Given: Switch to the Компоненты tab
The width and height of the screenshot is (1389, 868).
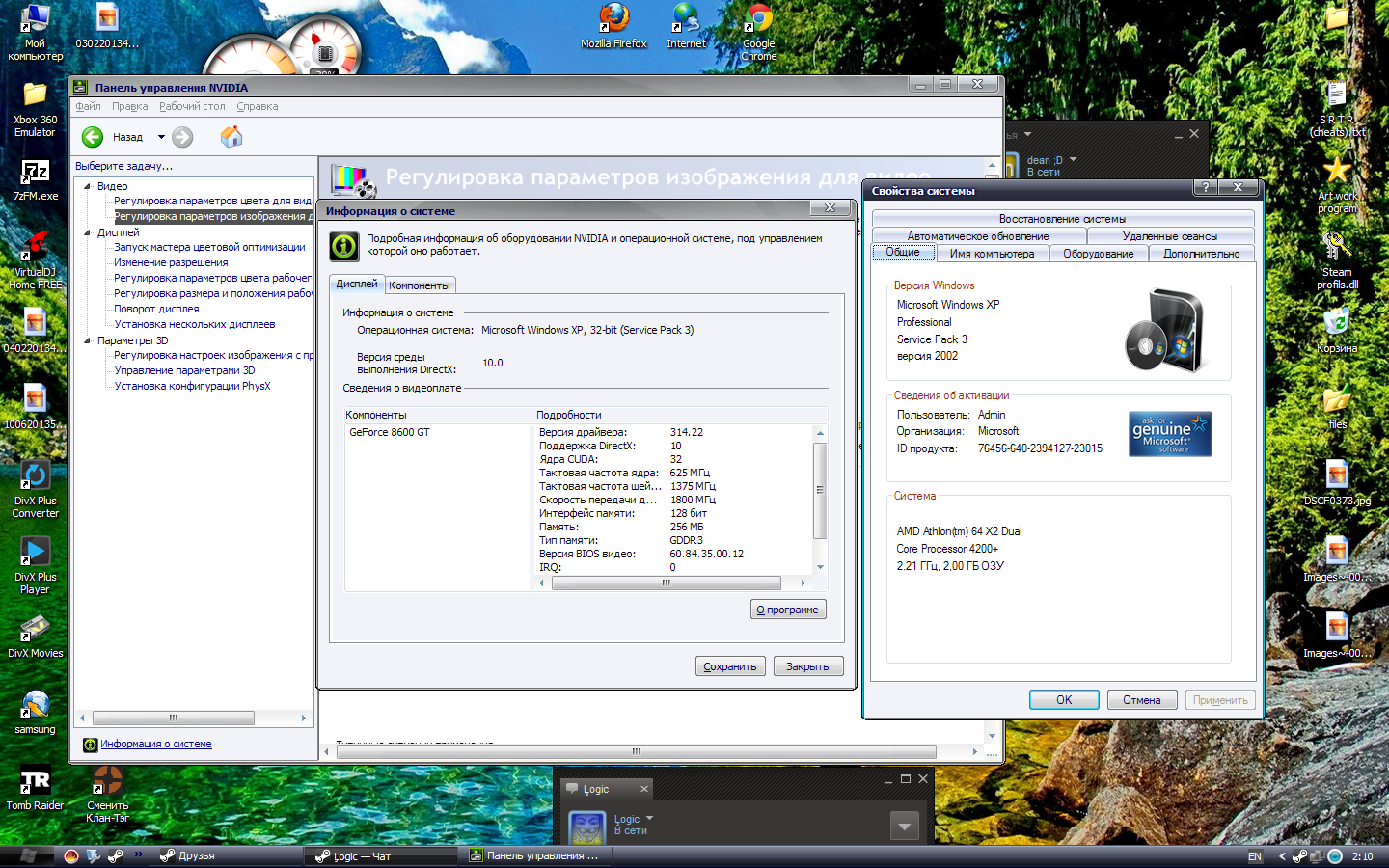Looking at the screenshot, I should (420, 285).
